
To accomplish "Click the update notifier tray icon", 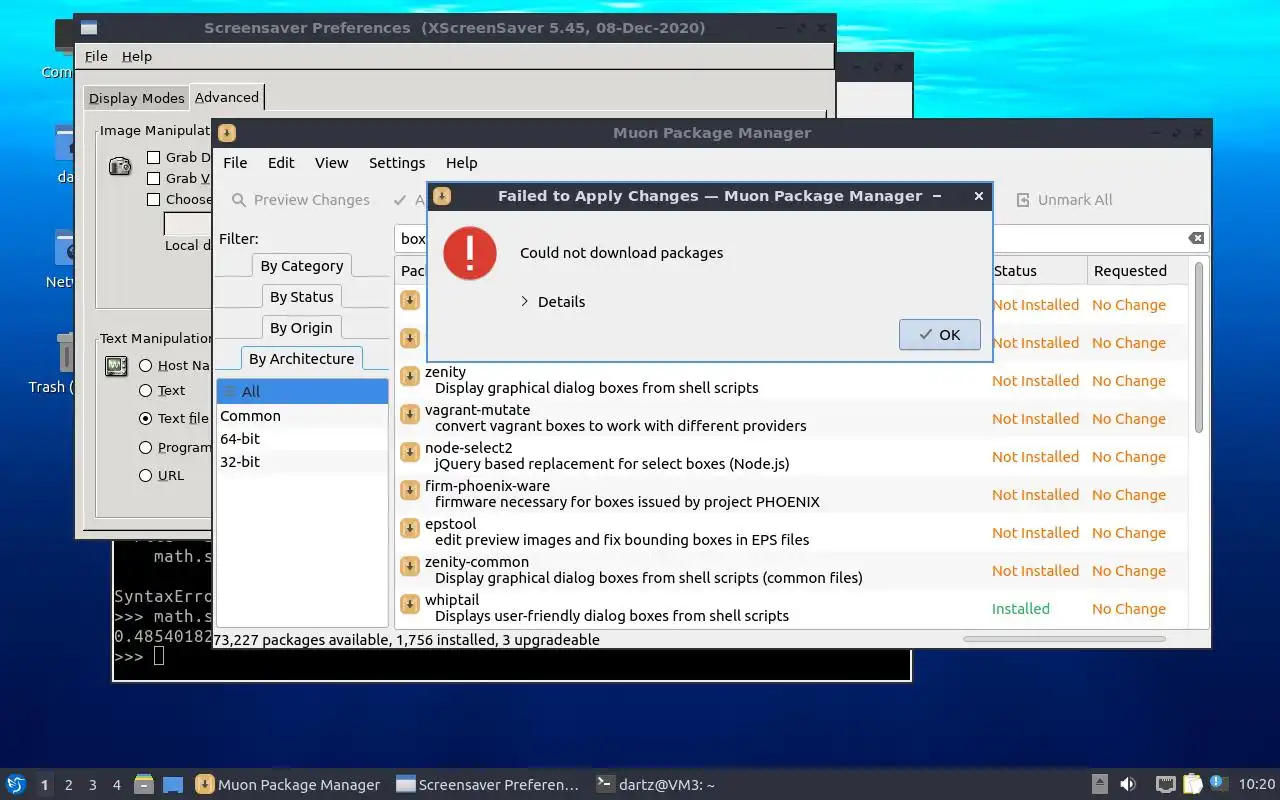I will pyautogui.click(x=1218, y=783).
